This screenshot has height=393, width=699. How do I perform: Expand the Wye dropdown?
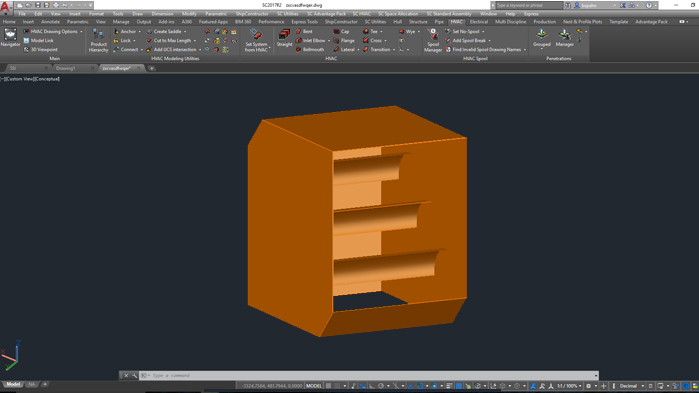419,32
